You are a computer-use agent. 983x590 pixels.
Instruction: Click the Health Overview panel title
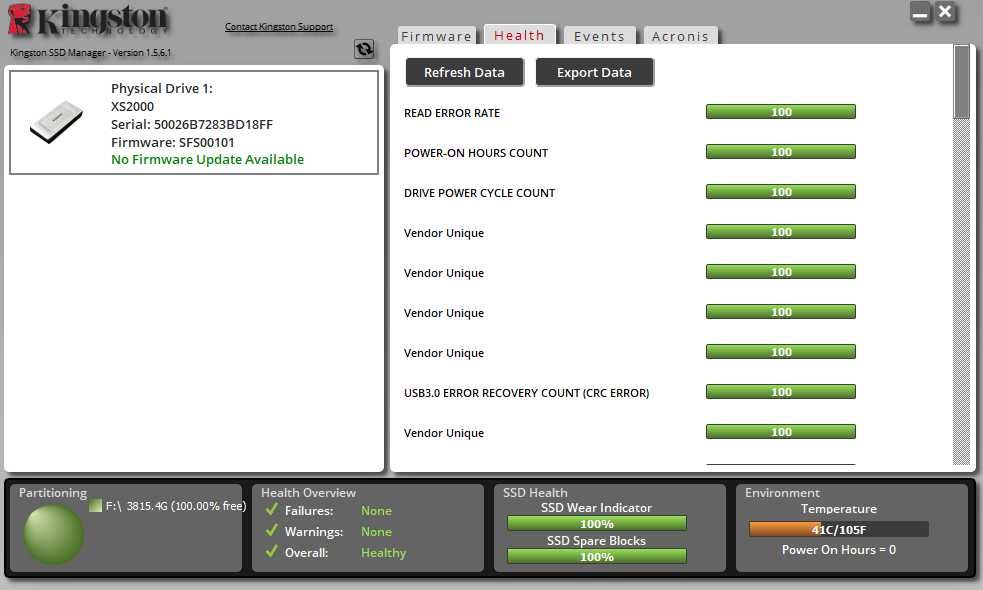pyautogui.click(x=308, y=493)
